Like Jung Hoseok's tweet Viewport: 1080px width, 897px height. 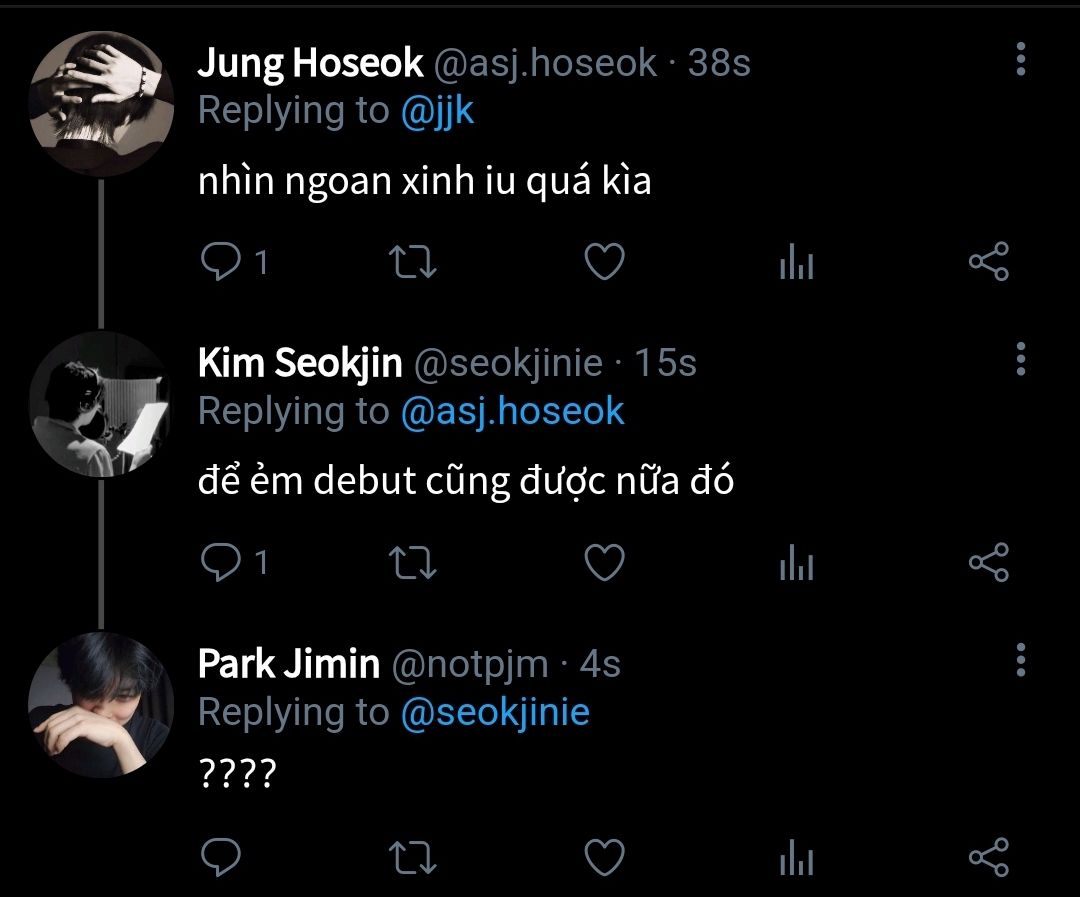point(604,263)
